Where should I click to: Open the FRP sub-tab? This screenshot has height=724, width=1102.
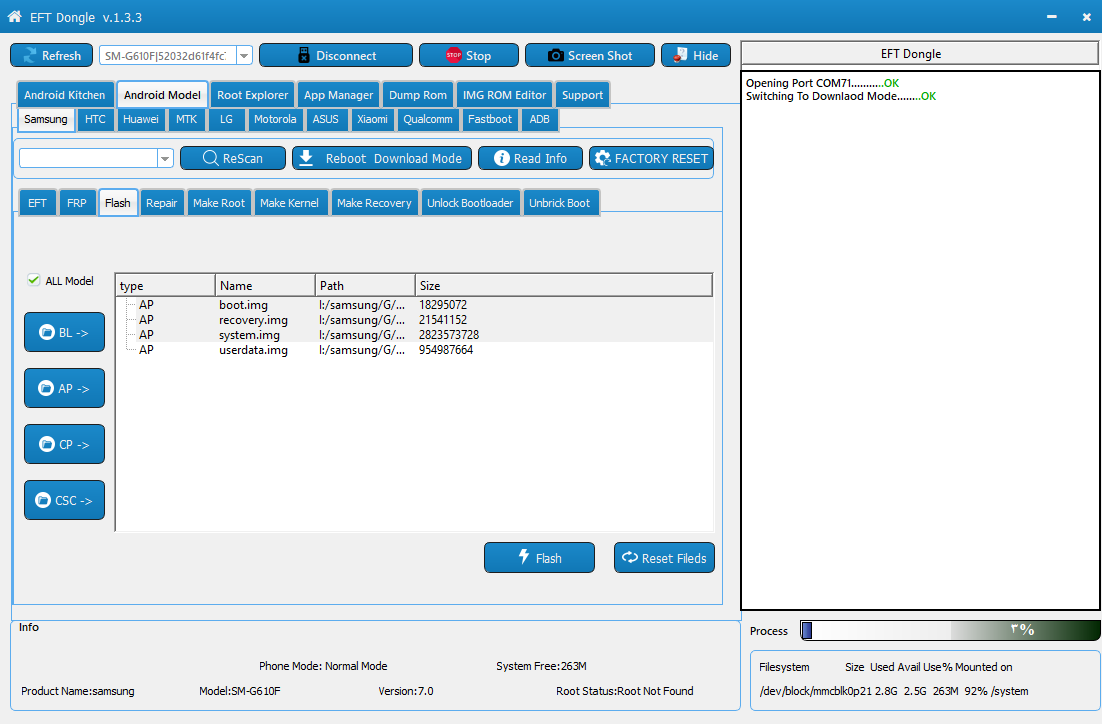[77, 203]
